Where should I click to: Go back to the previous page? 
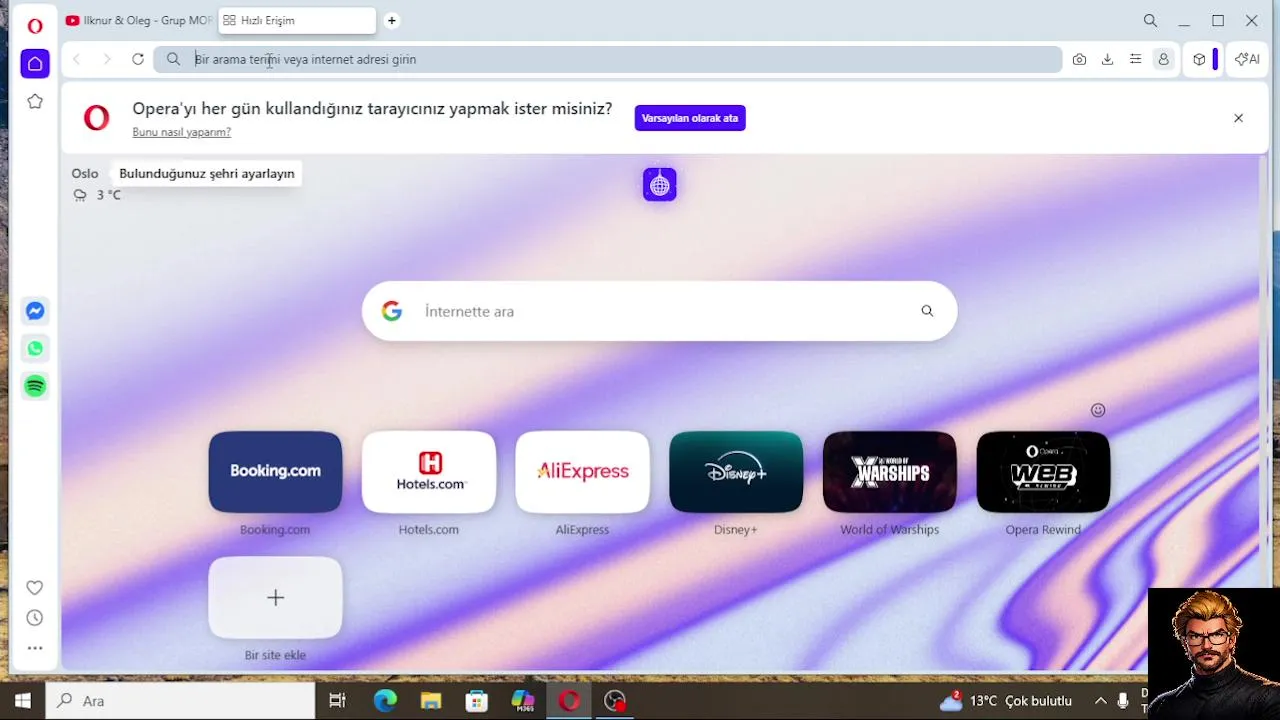pyautogui.click(x=77, y=59)
